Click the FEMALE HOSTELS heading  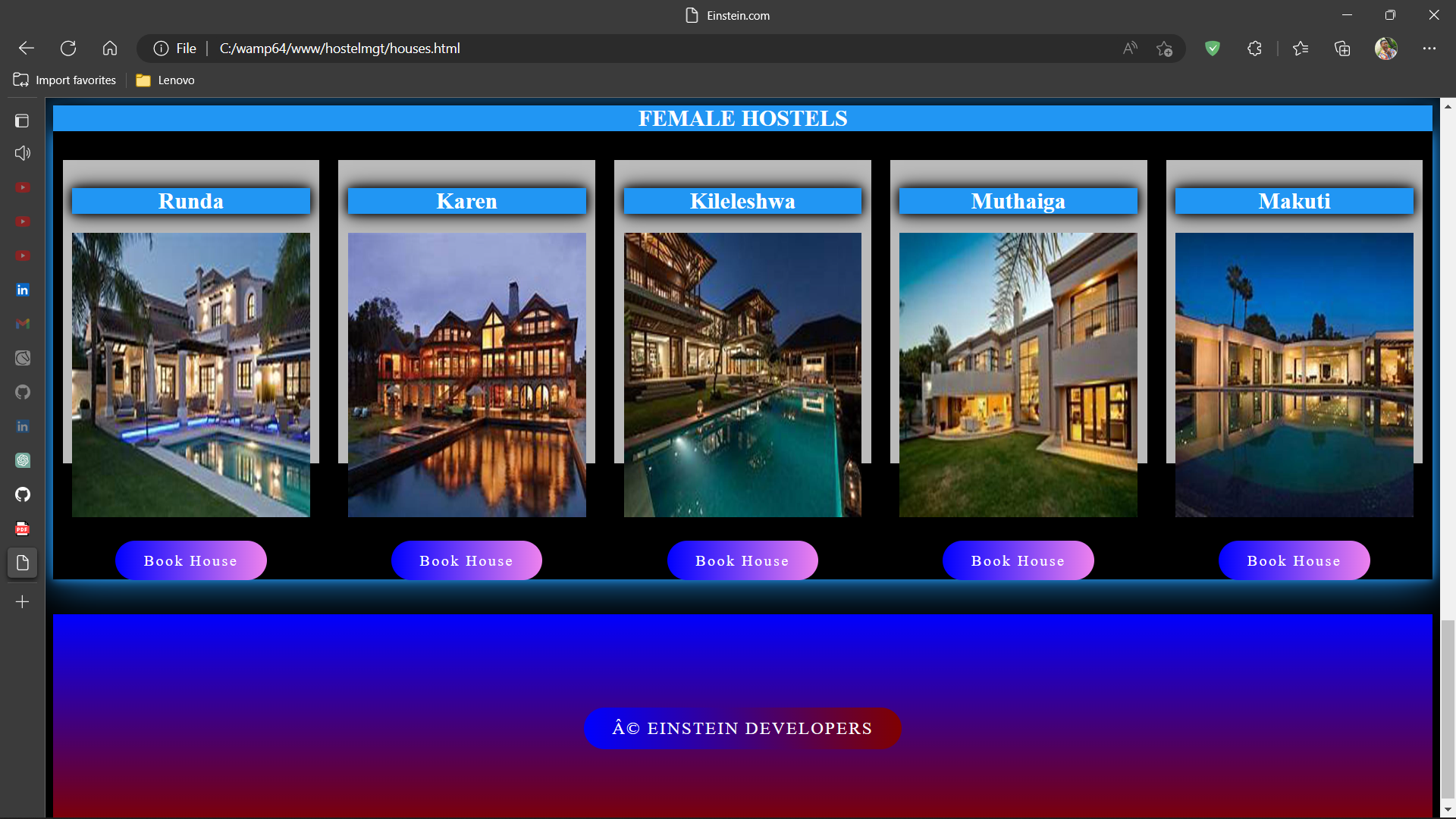coord(742,118)
